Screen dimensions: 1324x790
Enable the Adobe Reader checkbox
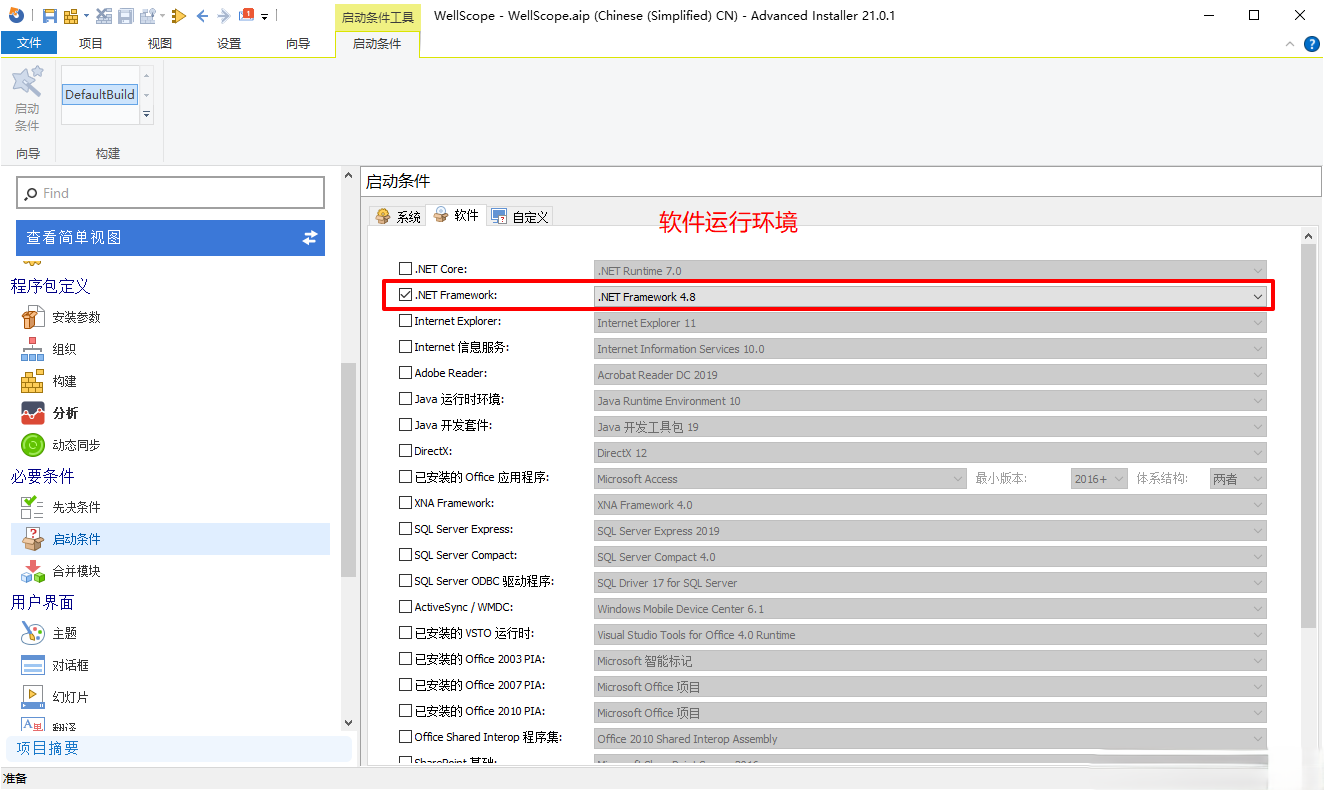(x=405, y=373)
